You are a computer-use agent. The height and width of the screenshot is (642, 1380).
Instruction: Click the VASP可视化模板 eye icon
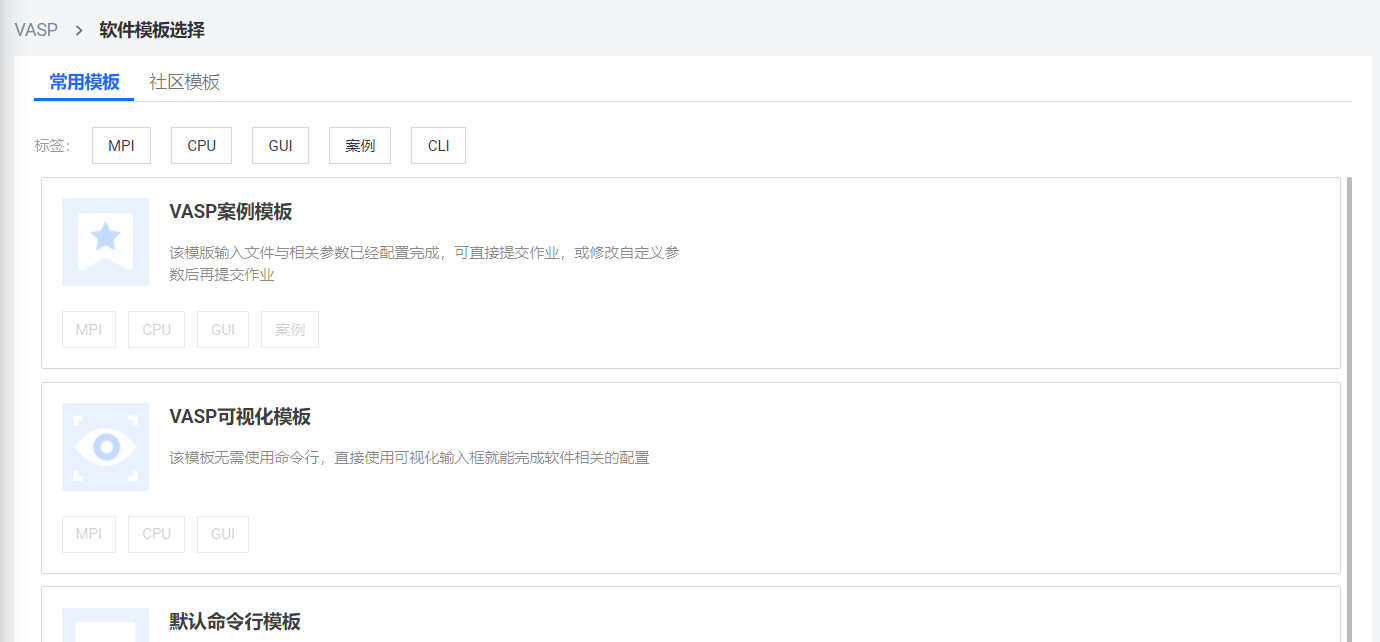[x=105, y=447]
